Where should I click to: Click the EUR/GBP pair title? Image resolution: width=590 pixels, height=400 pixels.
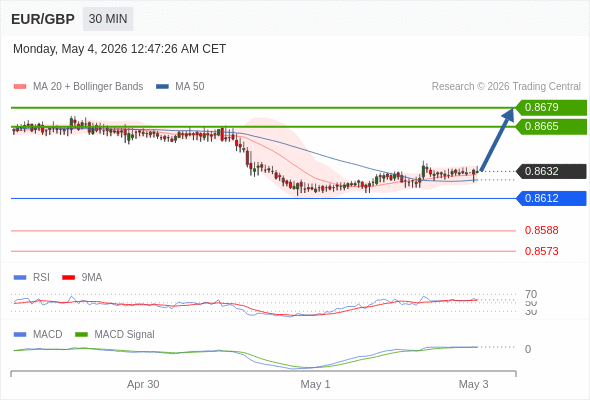[43, 19]
